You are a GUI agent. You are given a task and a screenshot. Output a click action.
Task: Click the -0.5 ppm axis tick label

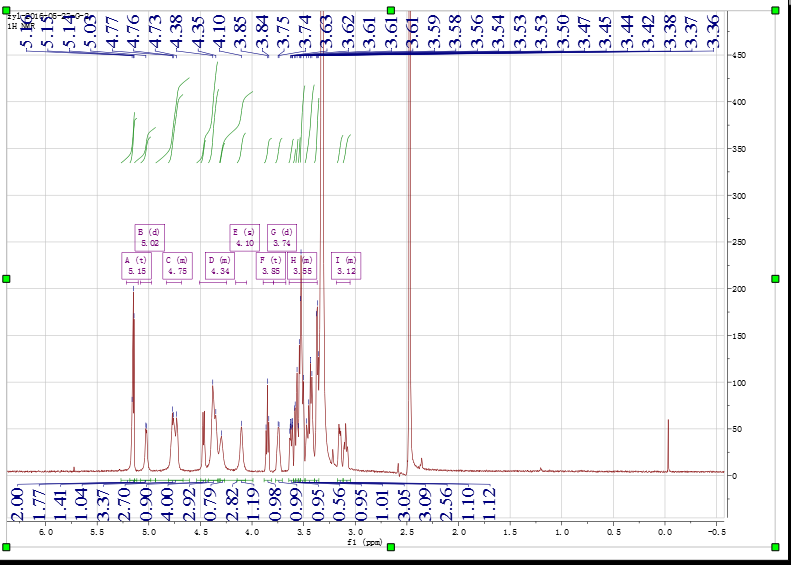tap(717, 532)
